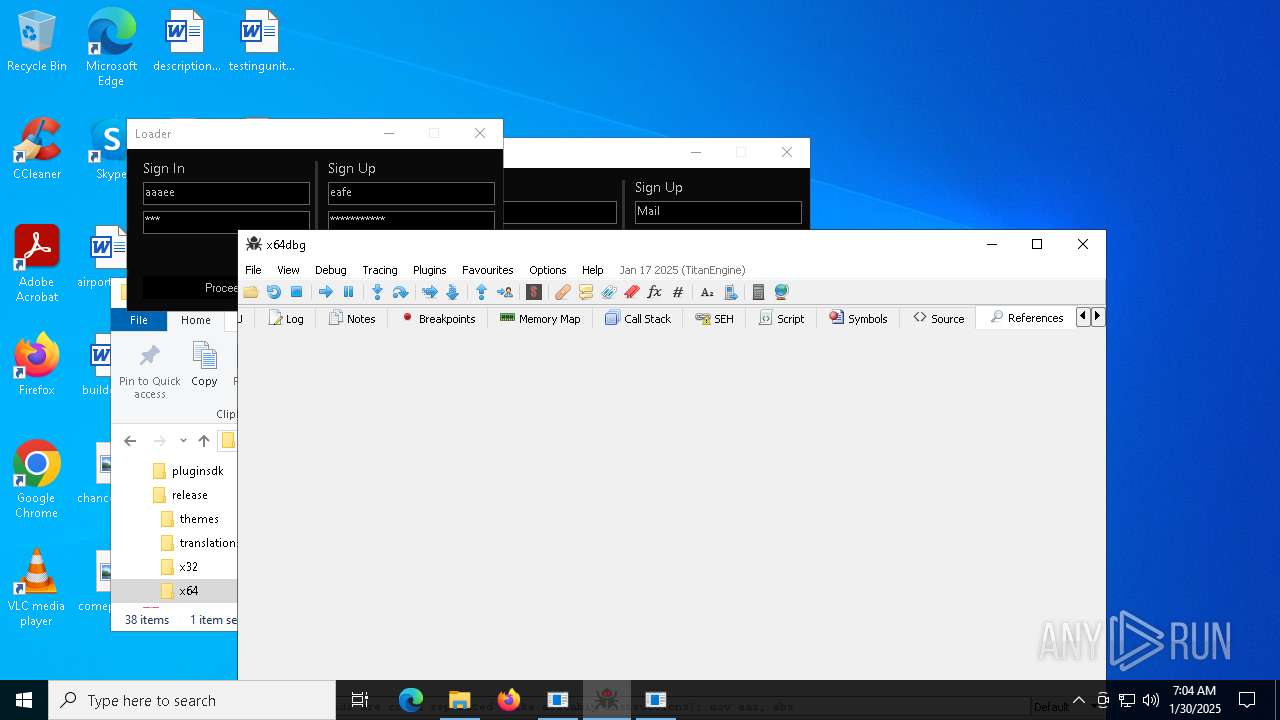Click the Mail field in second Loader window
Viewport: 1280px width, 720px height.
[718, 212]
